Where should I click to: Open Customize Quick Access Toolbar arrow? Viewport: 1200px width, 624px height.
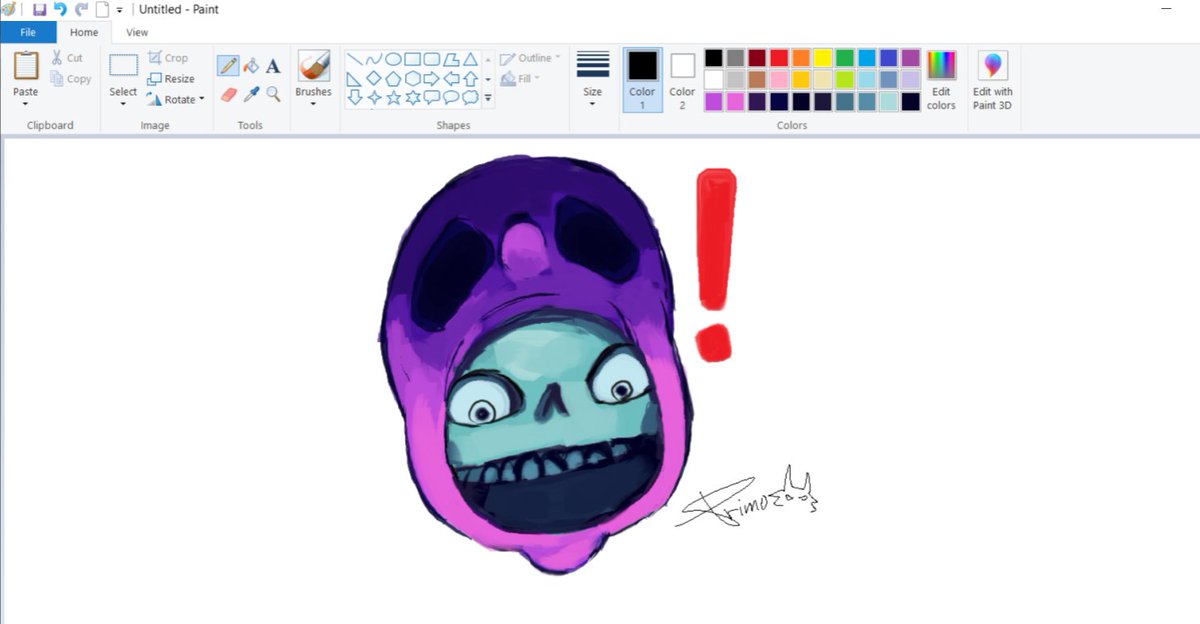tap(120, 10)
